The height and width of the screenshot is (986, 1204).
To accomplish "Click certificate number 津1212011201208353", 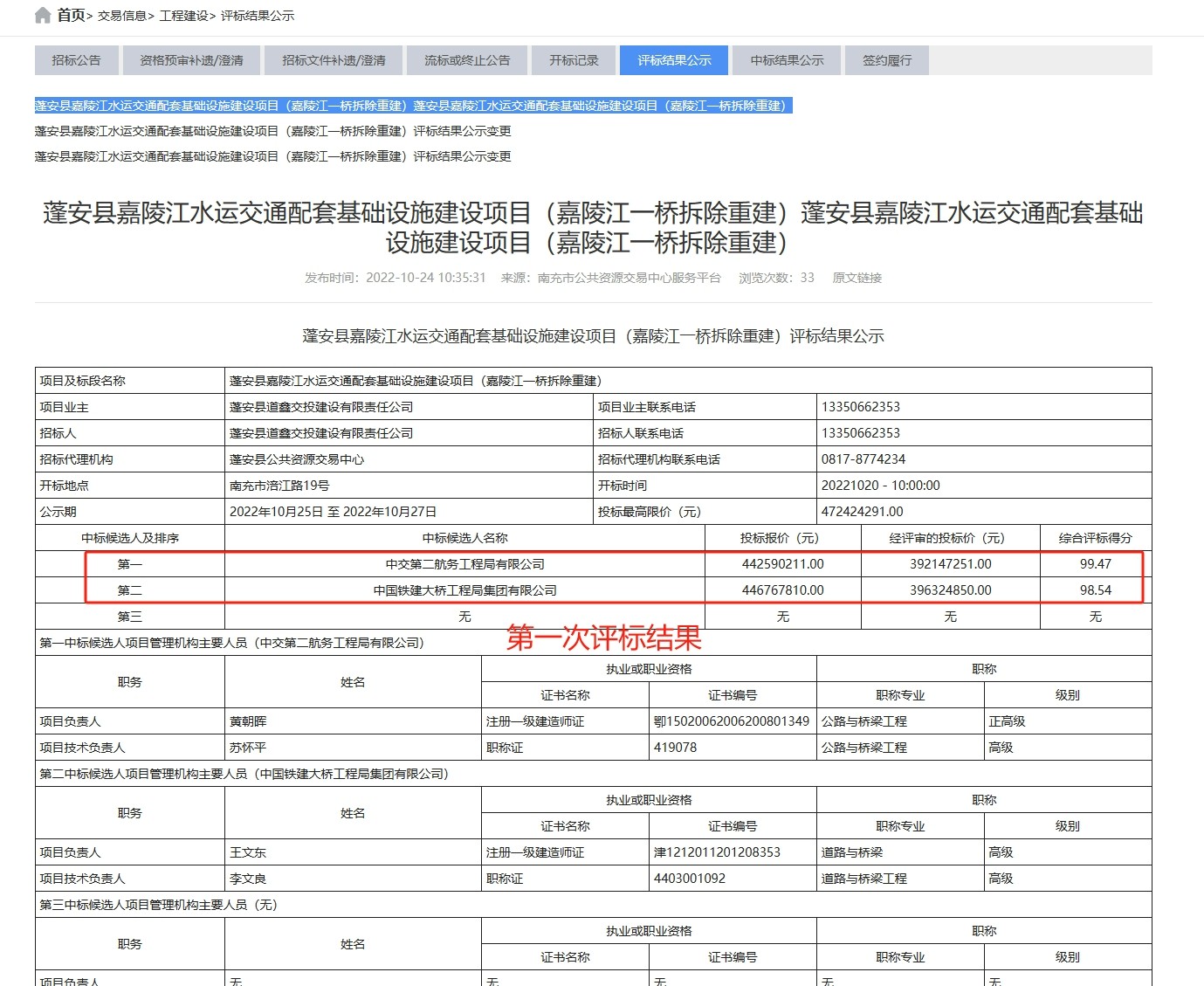I will (x=733, y=852).
